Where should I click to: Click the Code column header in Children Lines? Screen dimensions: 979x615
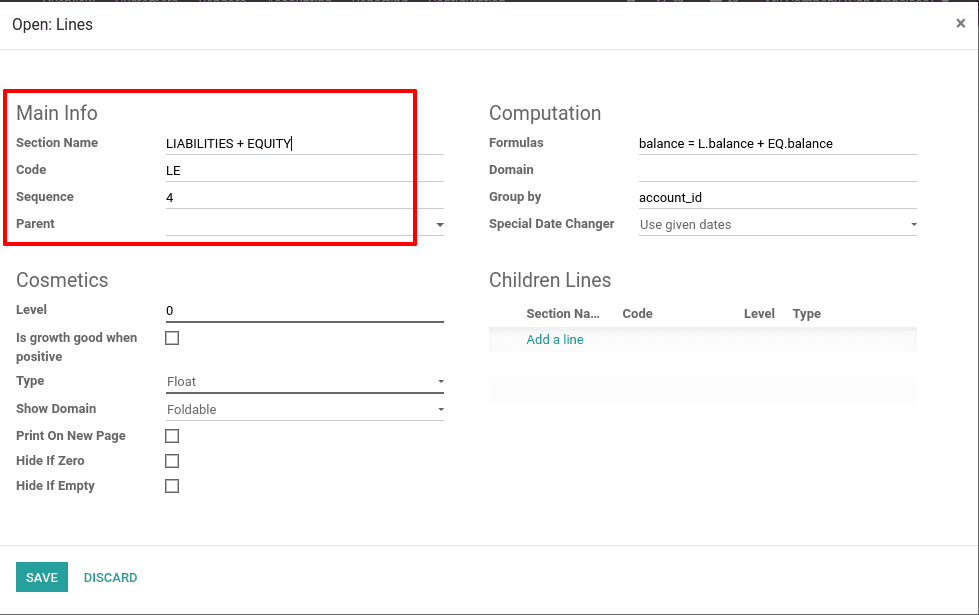637,313
